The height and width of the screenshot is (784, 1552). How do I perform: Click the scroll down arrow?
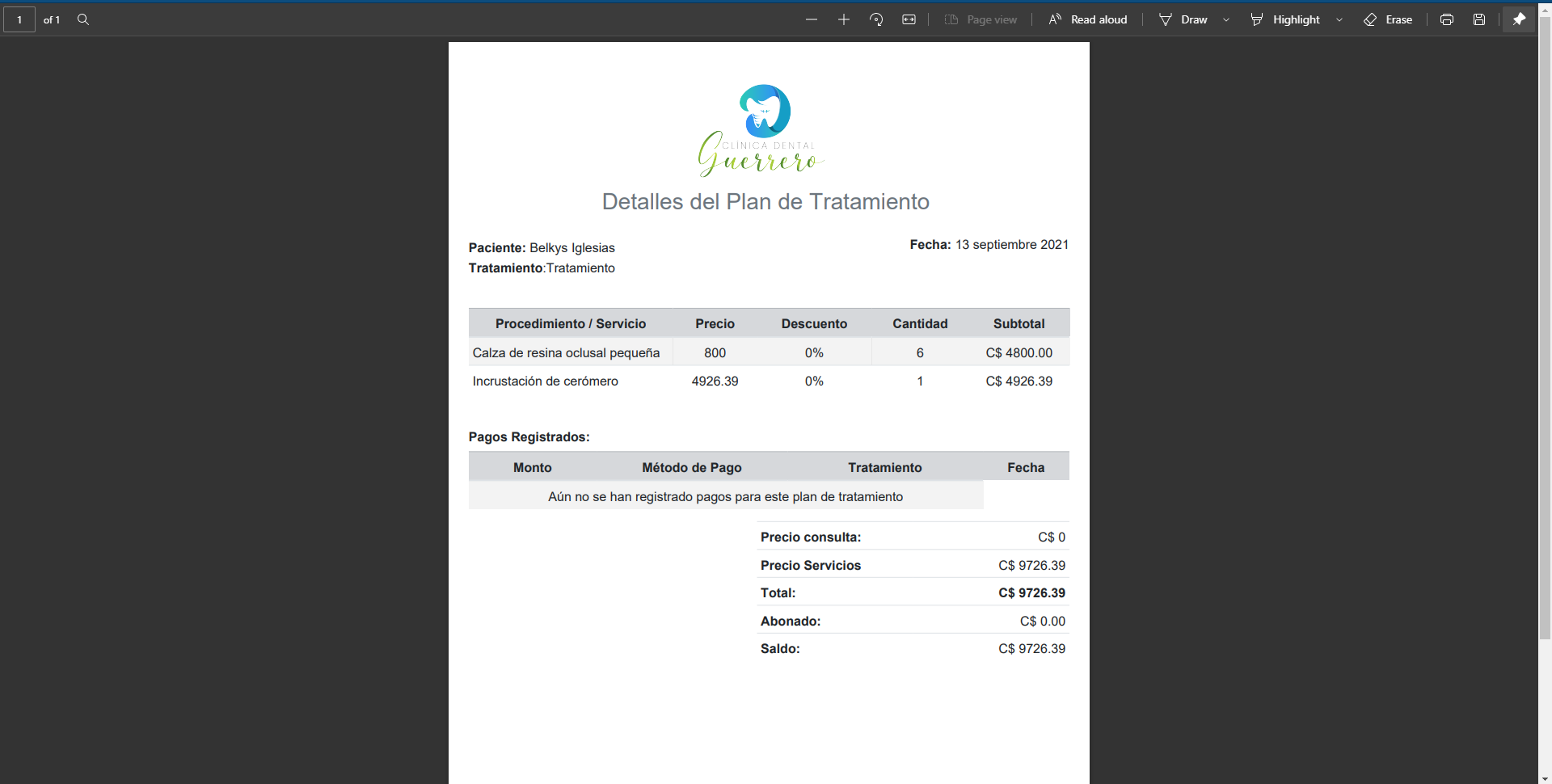[1545, 778]
